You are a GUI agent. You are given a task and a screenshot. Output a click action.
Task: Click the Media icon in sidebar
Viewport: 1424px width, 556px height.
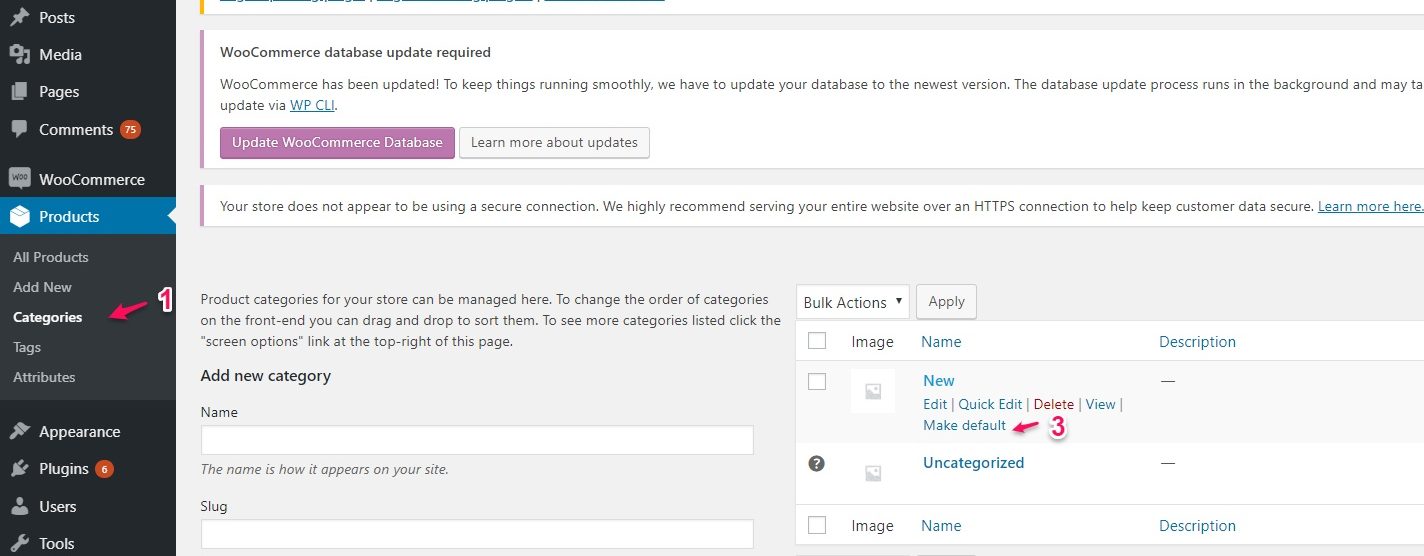[19, 54]
